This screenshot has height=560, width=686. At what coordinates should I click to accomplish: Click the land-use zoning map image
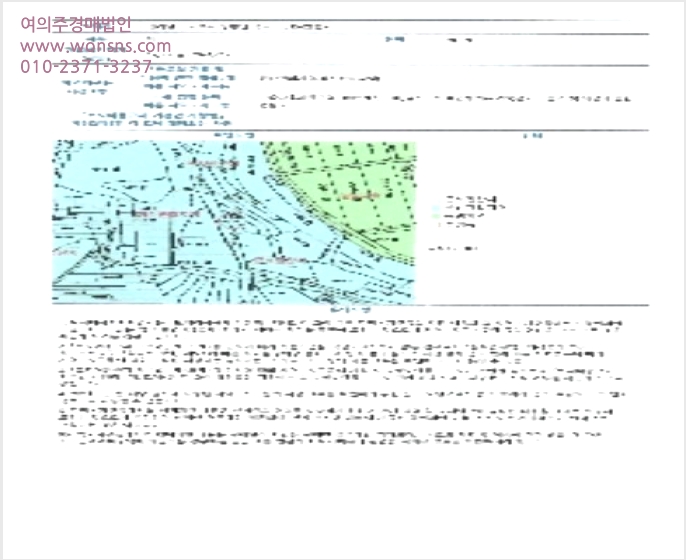point(234,222)
